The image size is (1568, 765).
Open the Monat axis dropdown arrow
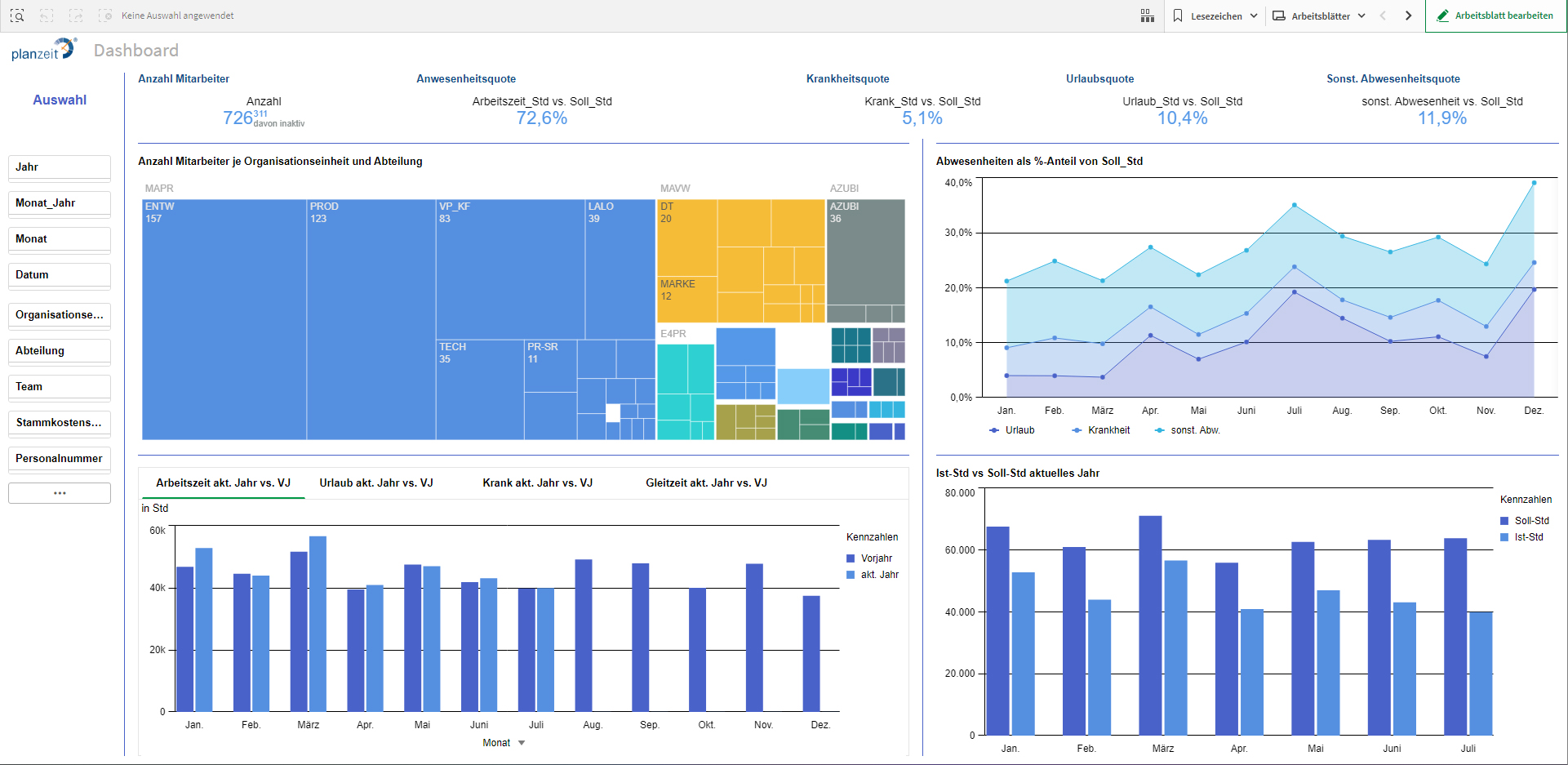[x=522, y=743]
